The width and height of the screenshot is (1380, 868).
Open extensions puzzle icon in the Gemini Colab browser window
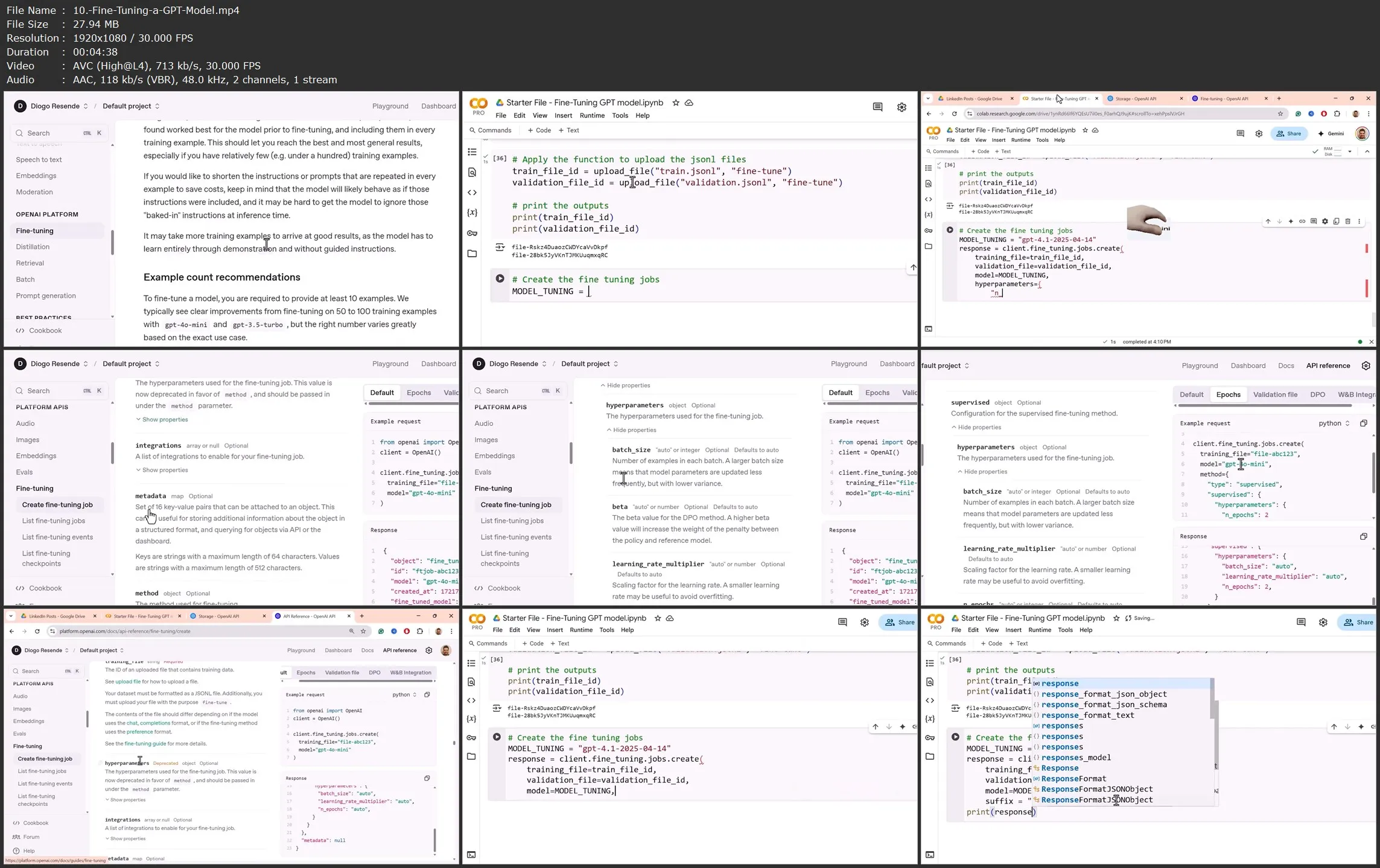tap(1337, 114)
